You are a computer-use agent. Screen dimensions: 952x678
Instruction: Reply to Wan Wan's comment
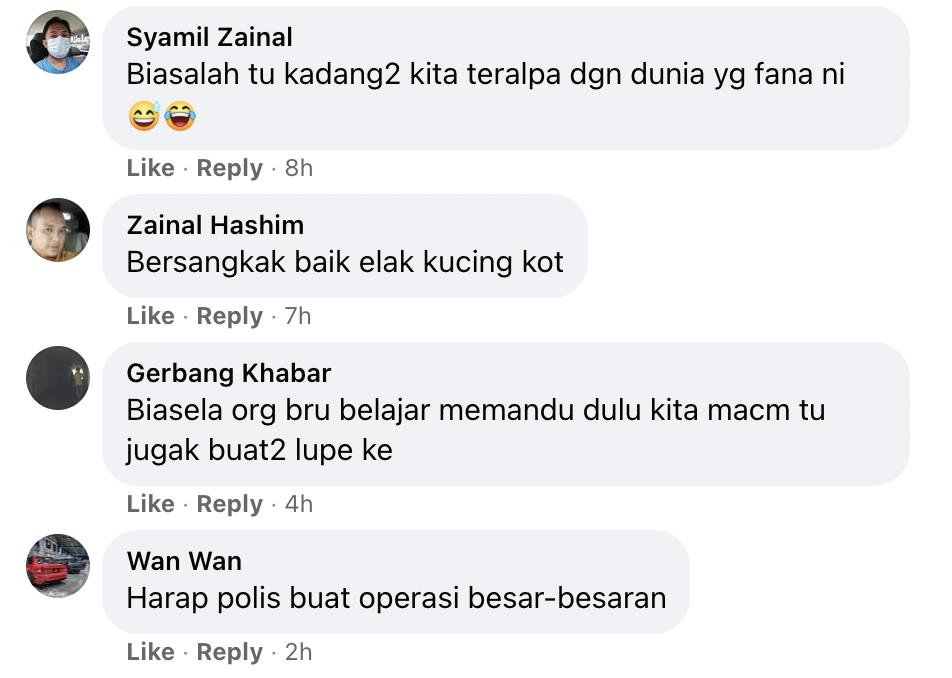point(229,652)
